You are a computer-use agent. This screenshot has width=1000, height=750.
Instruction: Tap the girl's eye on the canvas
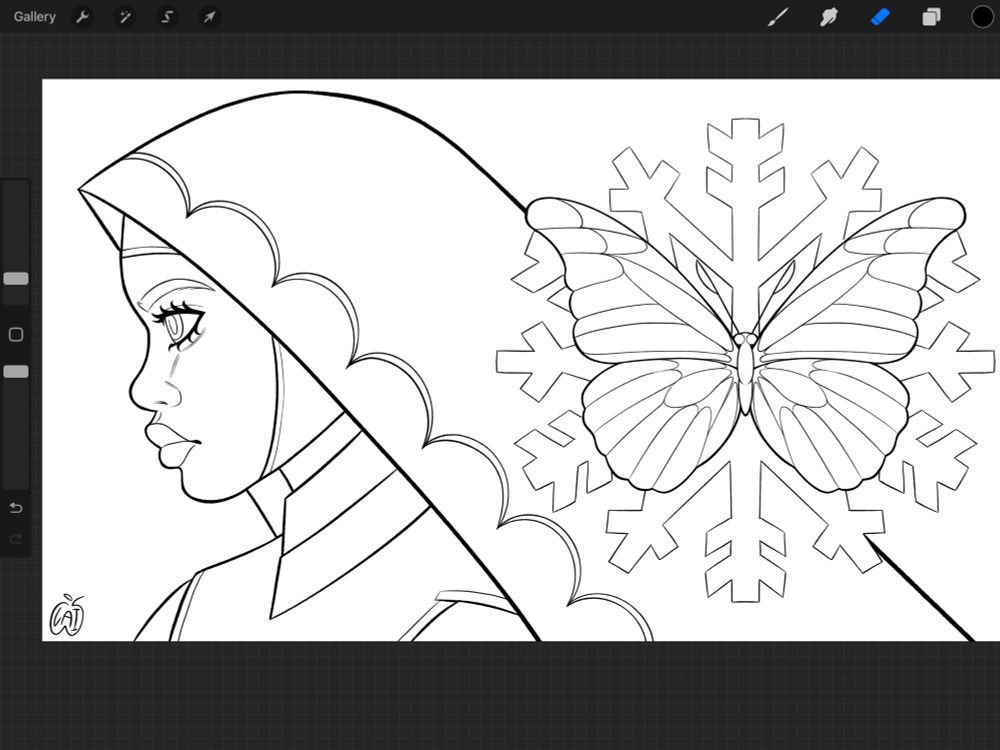point(180,325)
